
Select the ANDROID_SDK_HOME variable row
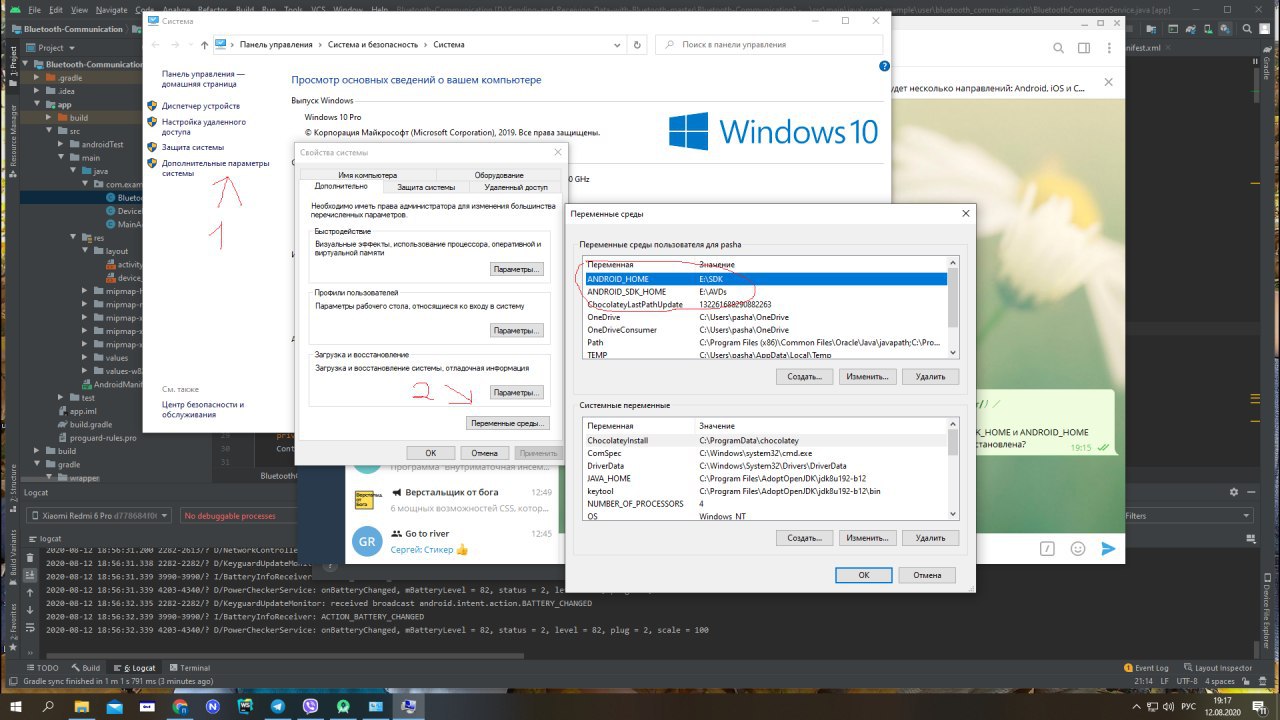pyautogui.click(x=765, y=292)
